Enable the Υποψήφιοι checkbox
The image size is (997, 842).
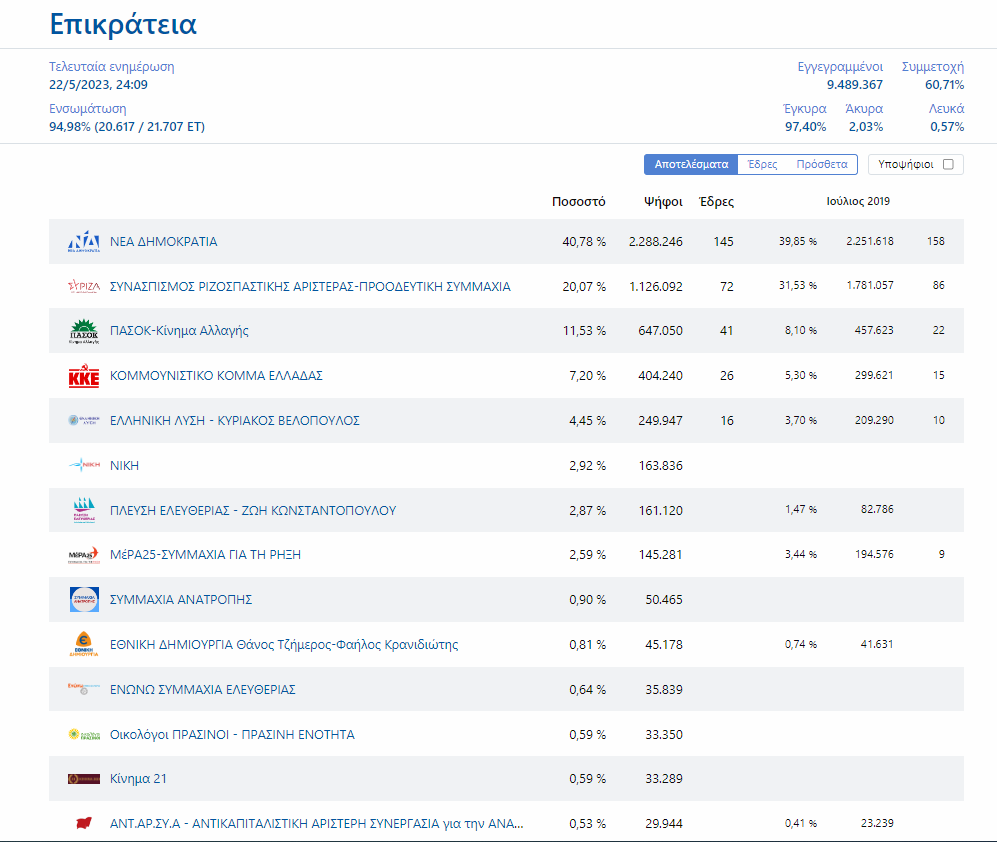[948, 165]
